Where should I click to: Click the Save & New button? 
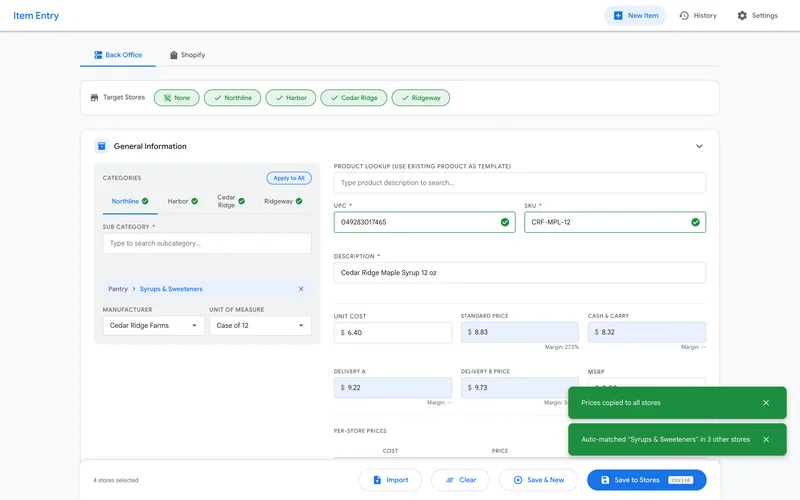pos(538,480)
